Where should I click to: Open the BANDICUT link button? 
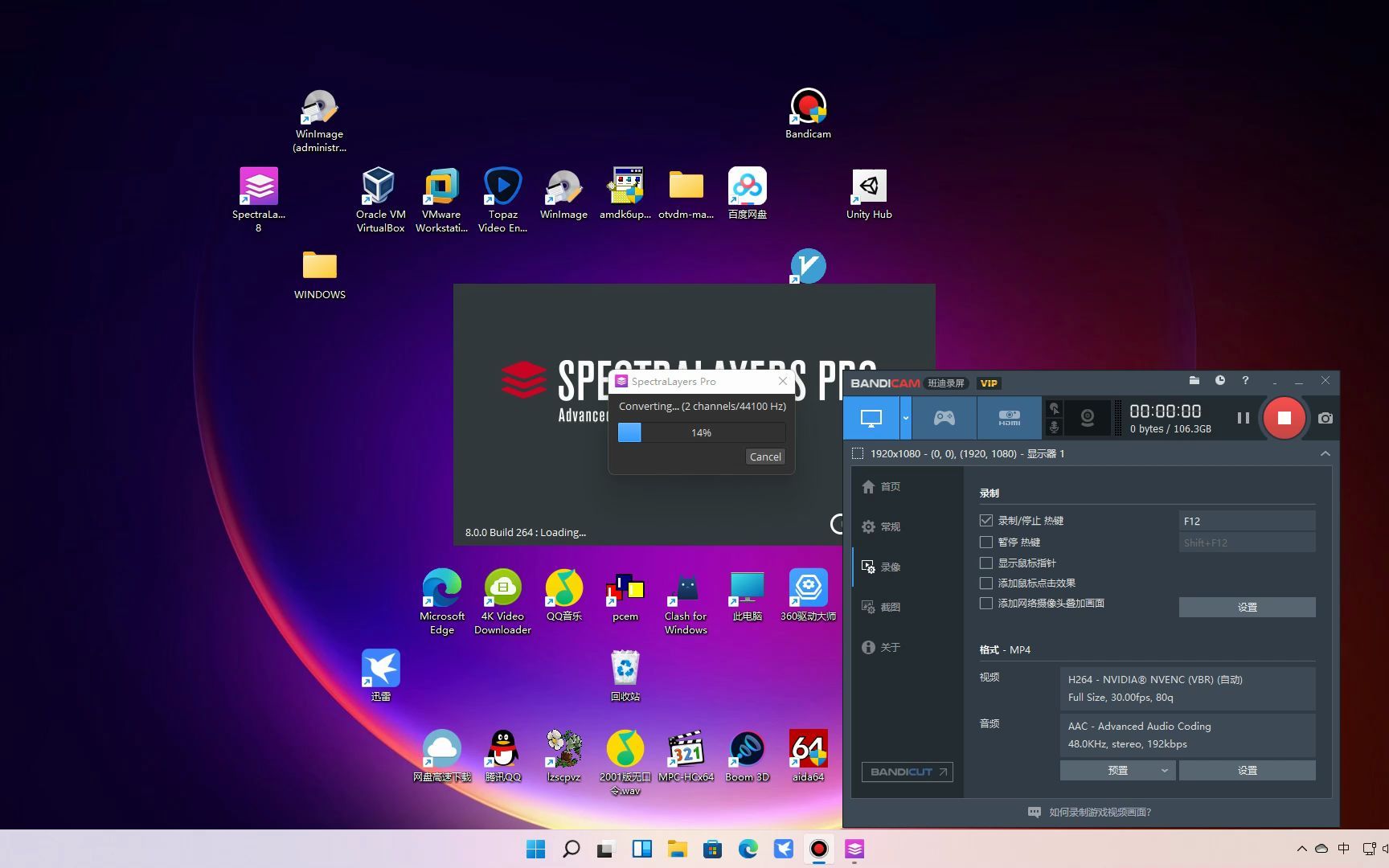click(908, 772)
